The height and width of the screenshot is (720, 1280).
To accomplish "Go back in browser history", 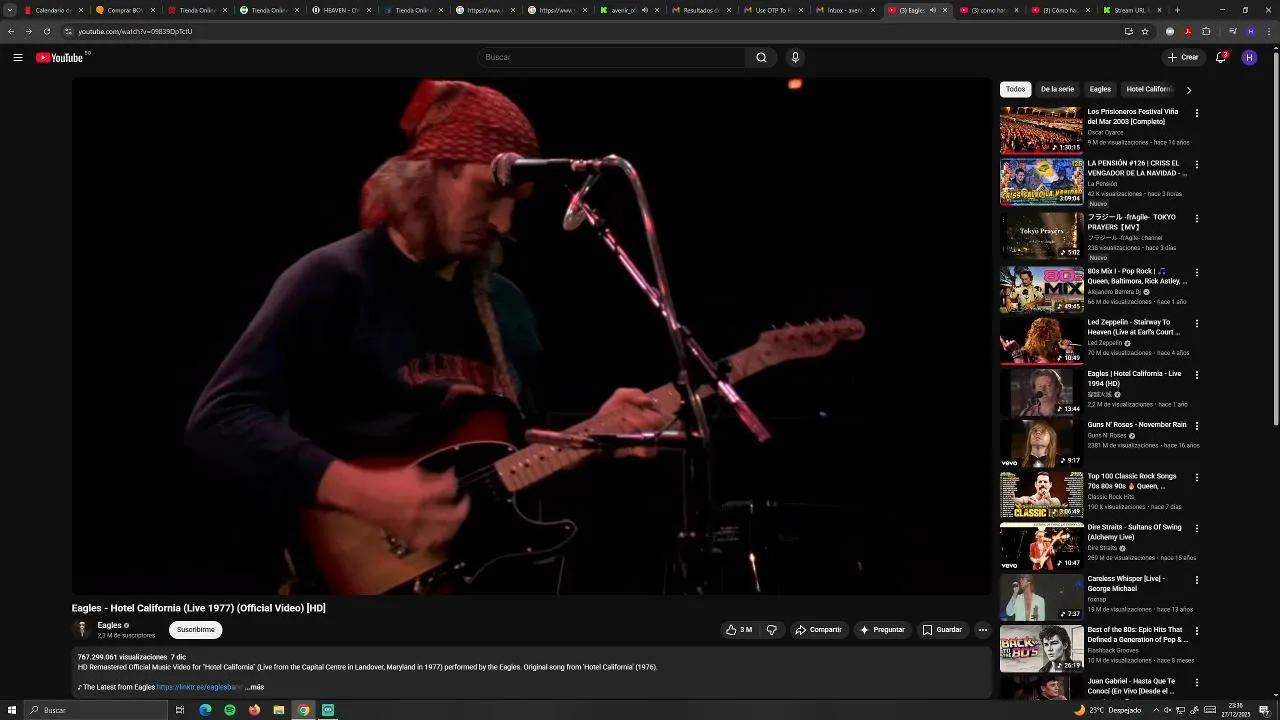I will [x=11, y=31].
